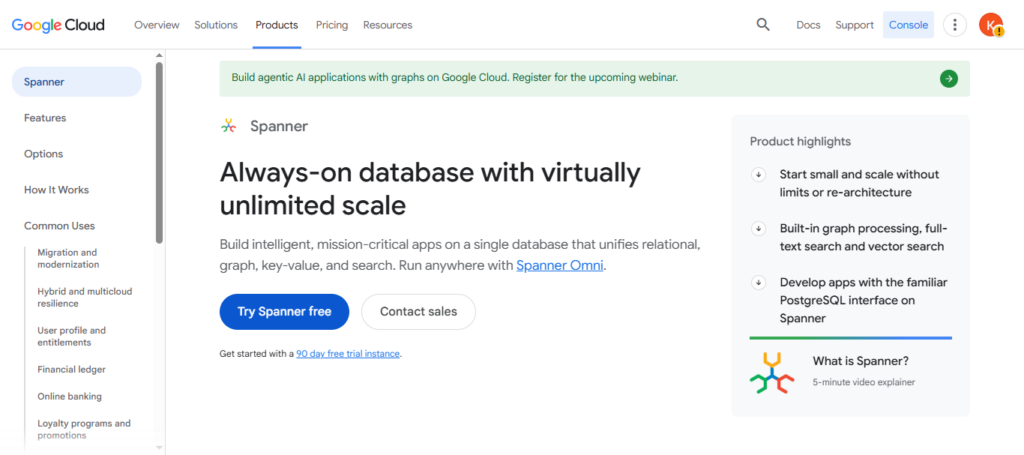Open the Resources nav item
The height and width of the screenshot is (455, 1024).
click(x=388, y=25)
